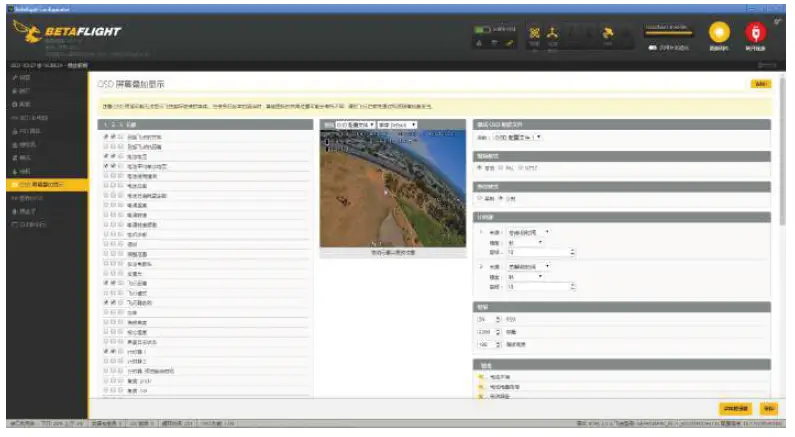The width and height of the screenshot is (795, 437).
Task: Select the Auto video format radio
Action: [x=480, y=168]
